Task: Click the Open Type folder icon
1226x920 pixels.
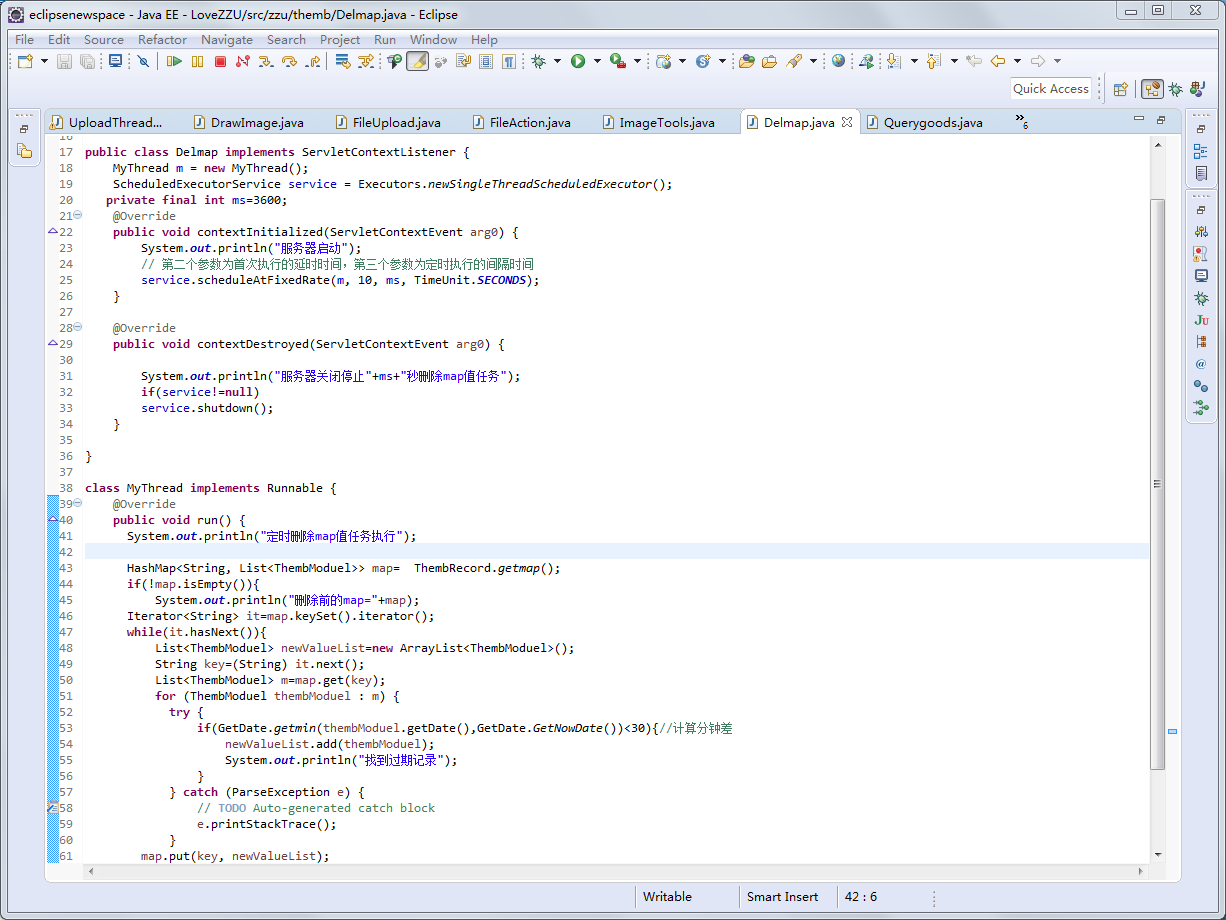Action: tap(746, 62)
